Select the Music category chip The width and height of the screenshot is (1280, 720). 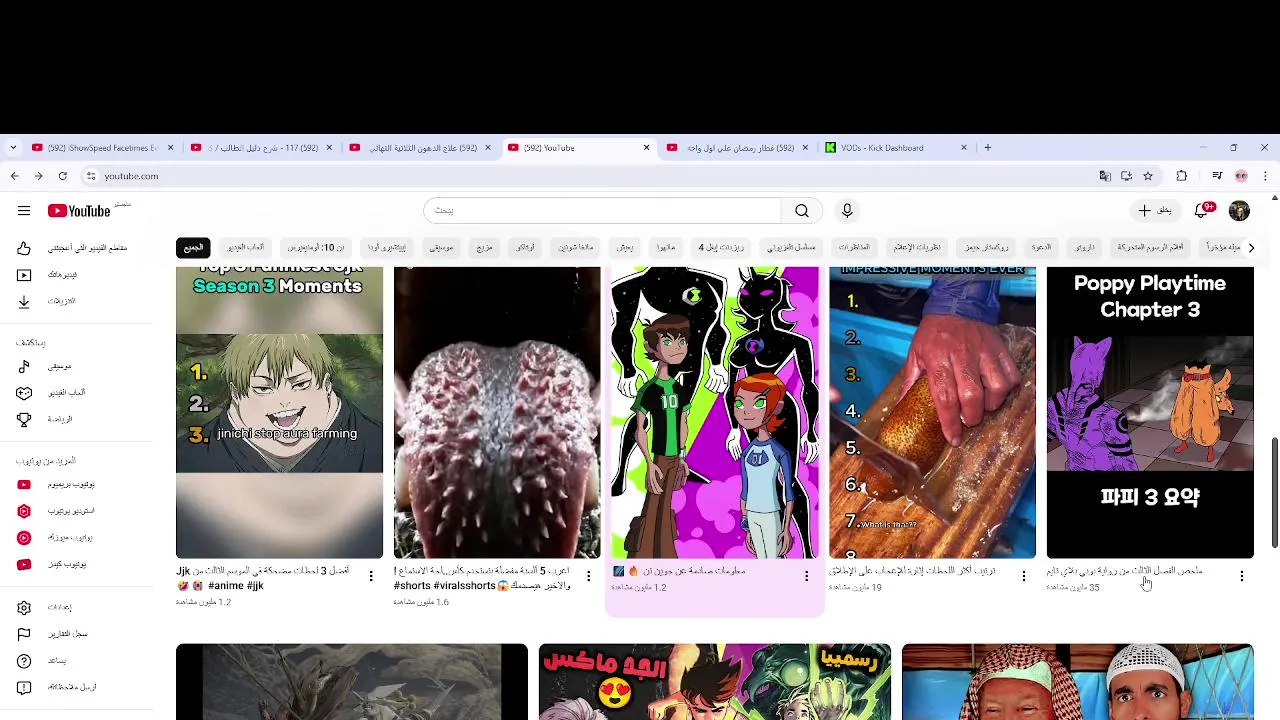[441, 247]
